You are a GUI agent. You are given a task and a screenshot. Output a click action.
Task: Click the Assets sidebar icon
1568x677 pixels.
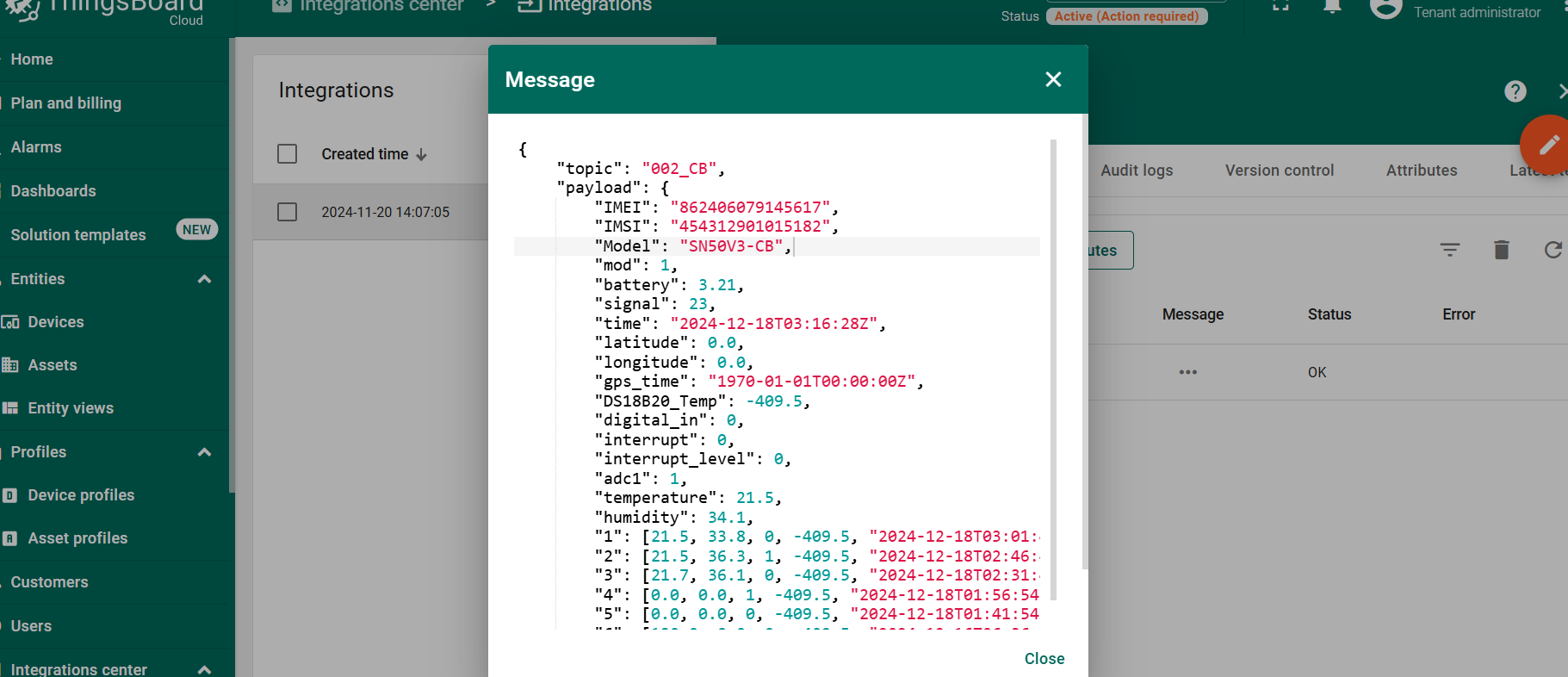pyautogui.click(x=10, y=365)
